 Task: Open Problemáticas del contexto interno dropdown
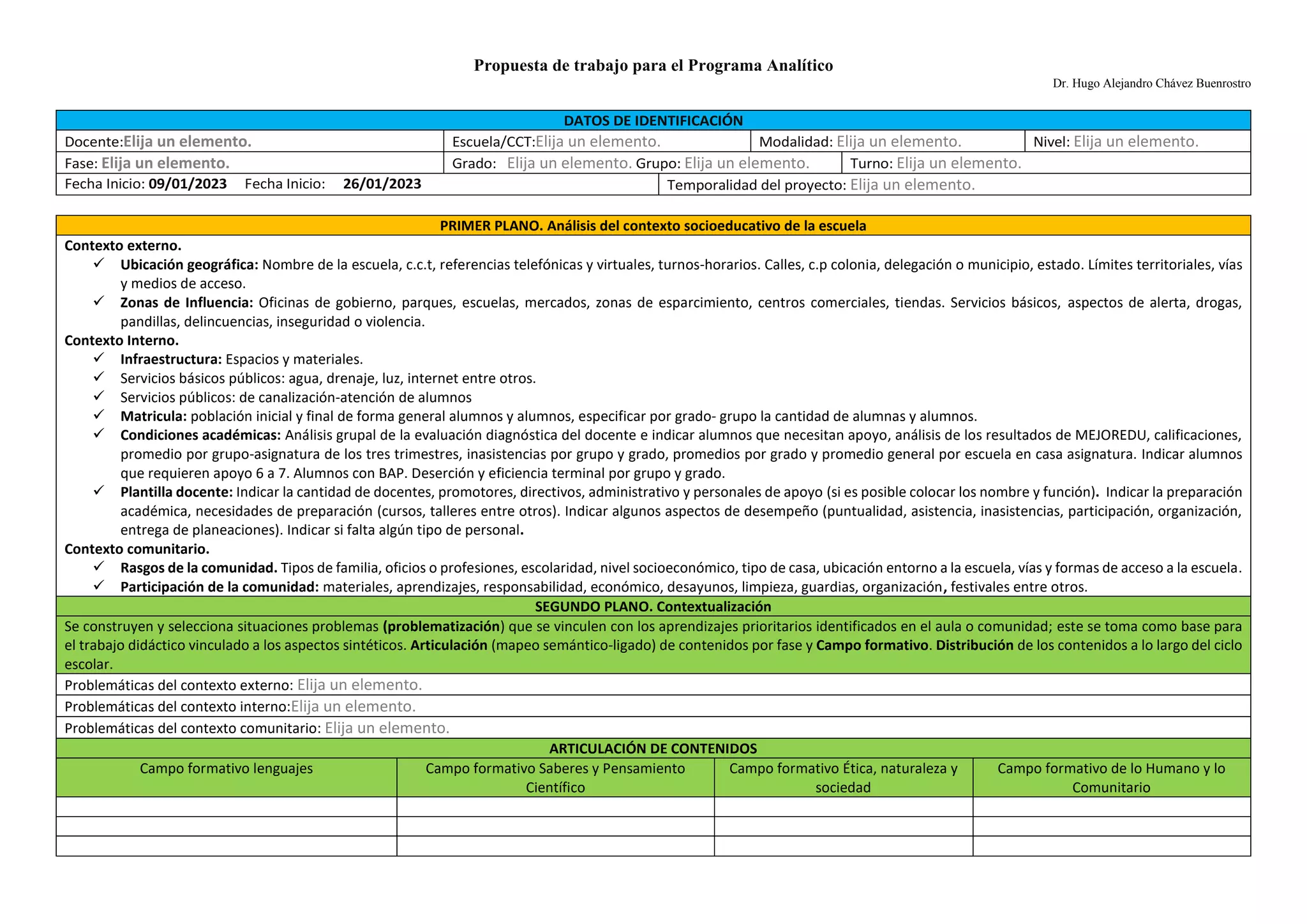(353, 707)
